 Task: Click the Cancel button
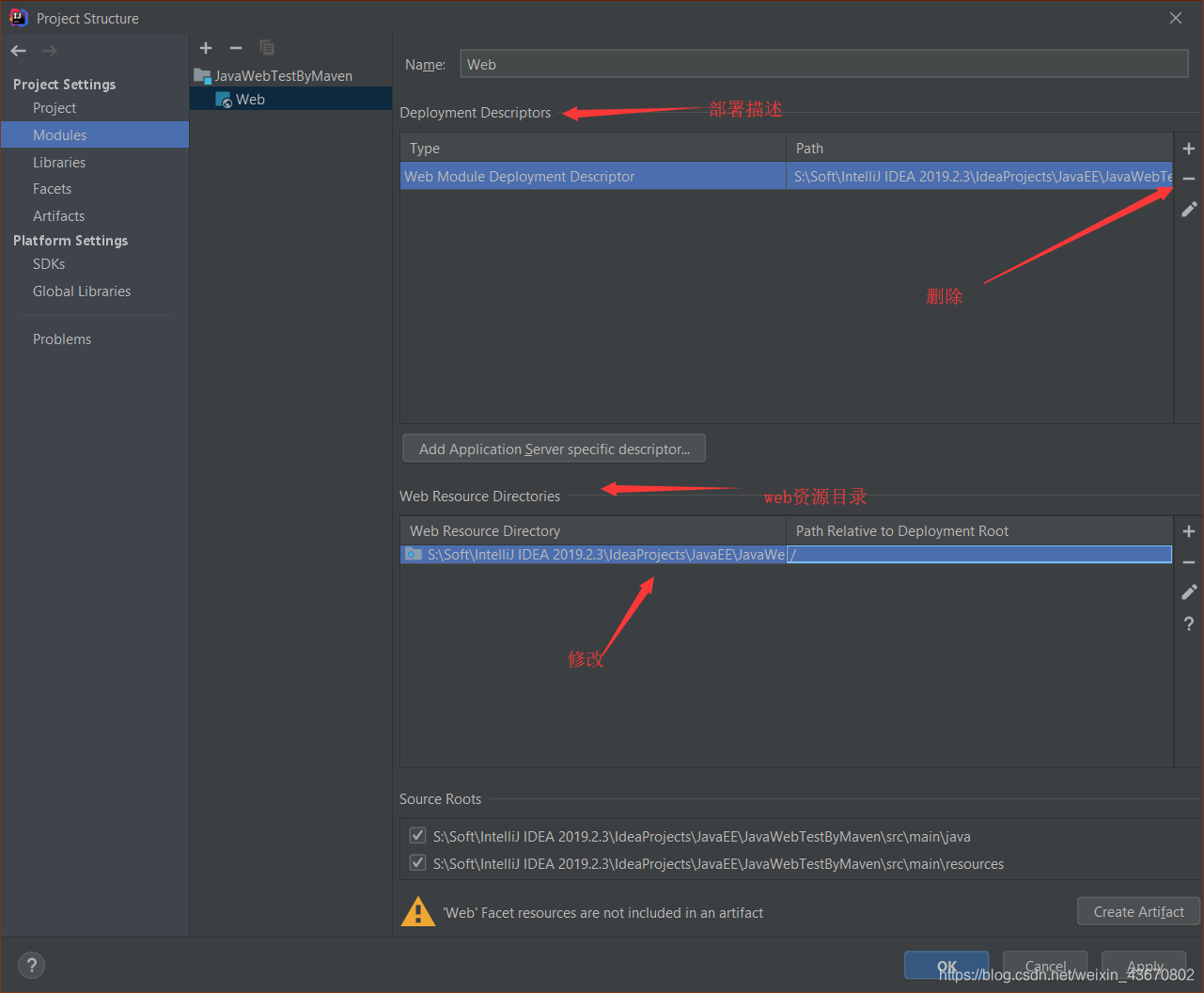[1045, 966]
